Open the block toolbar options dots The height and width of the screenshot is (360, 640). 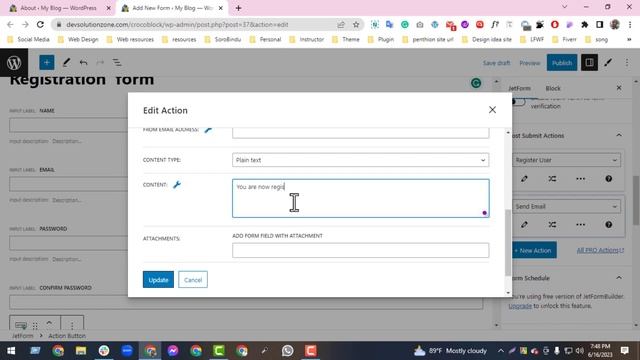point(72,325)
